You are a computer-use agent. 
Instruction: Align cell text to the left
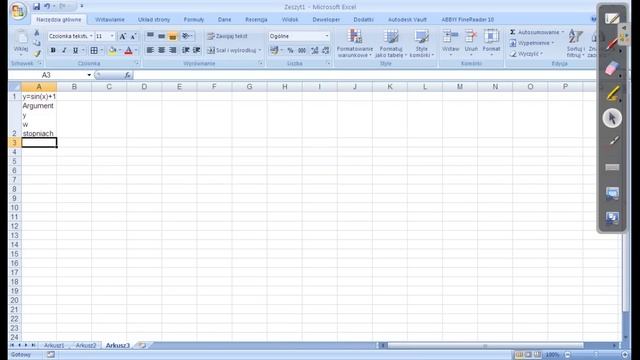pos(150,50)
